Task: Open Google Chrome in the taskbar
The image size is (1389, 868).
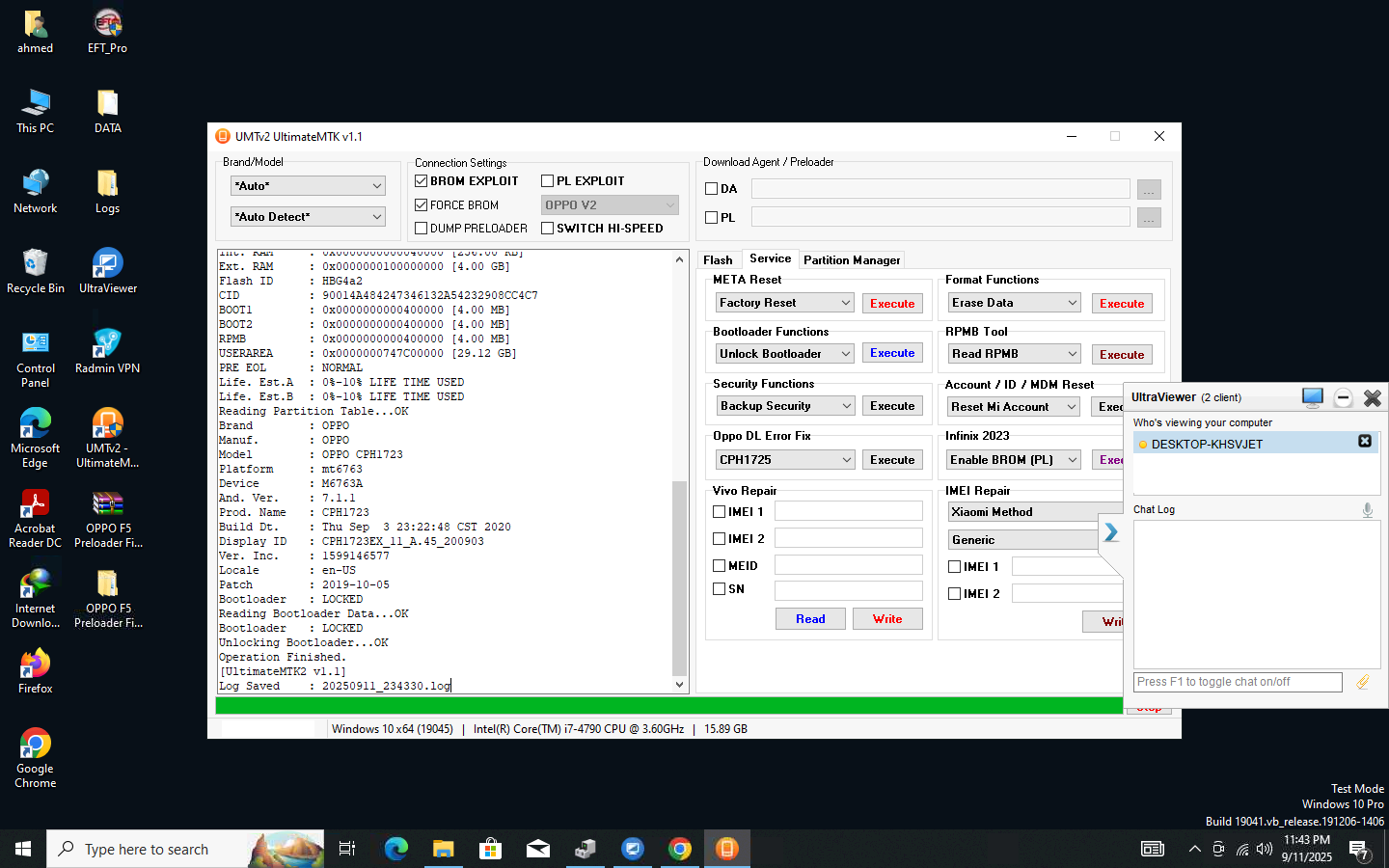Action: [x=680, y=849]
